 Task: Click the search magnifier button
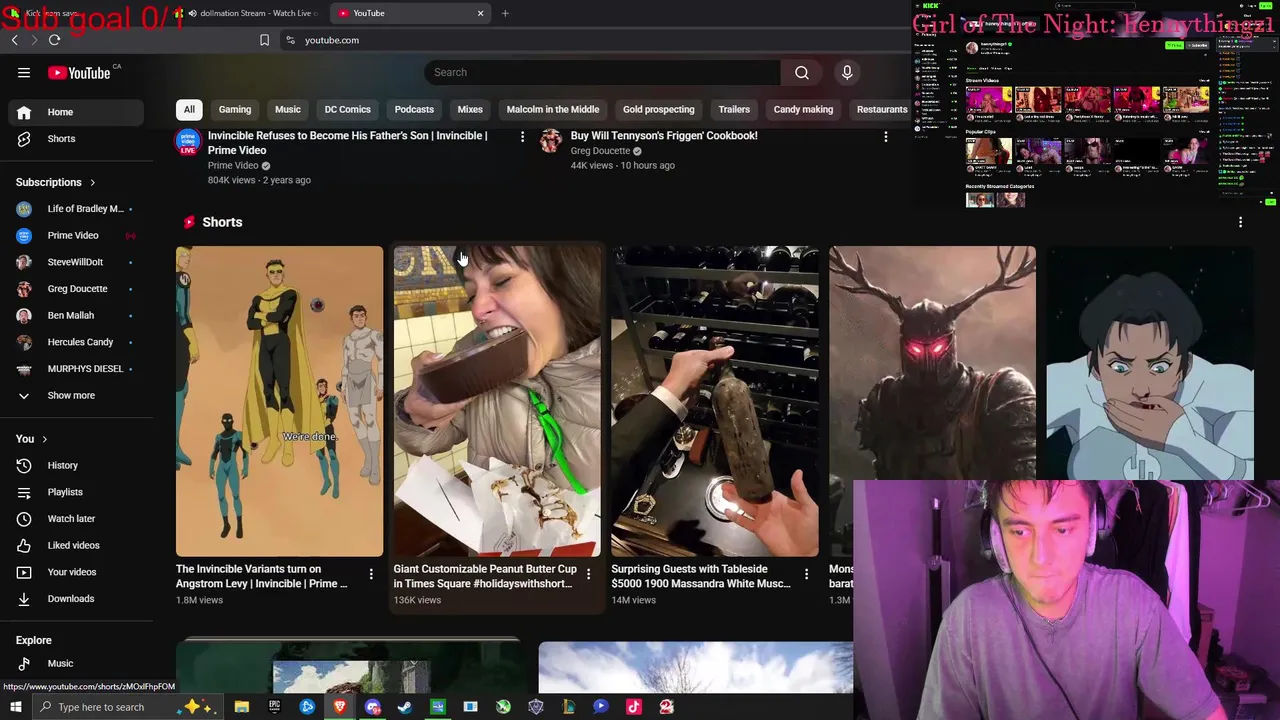click(801, 72)
